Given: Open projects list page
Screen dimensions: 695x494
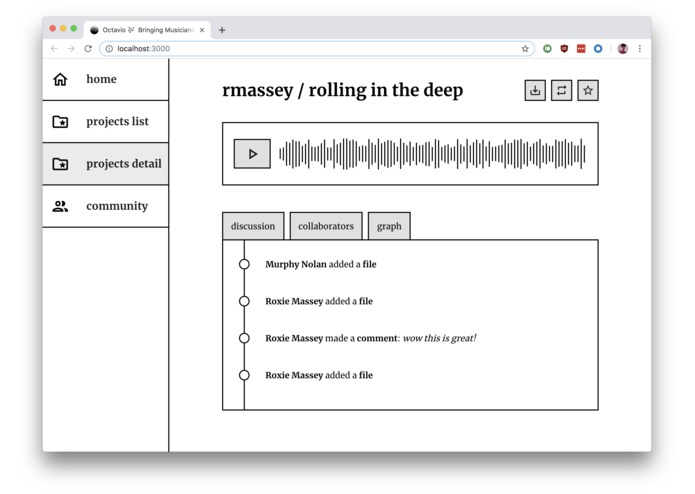Looking at the screenshot, I should (x=105, y=121).
